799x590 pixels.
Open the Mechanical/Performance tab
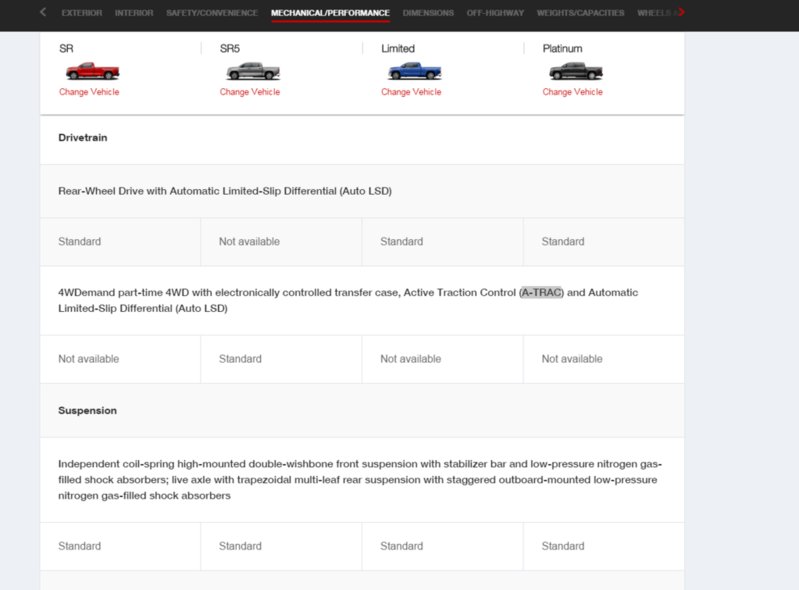[330, 13]
